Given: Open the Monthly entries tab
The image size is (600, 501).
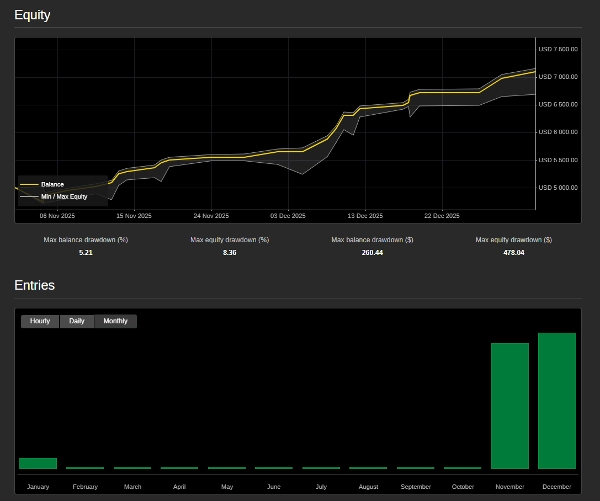Looking at the screenshot, I should coord(115,321).
